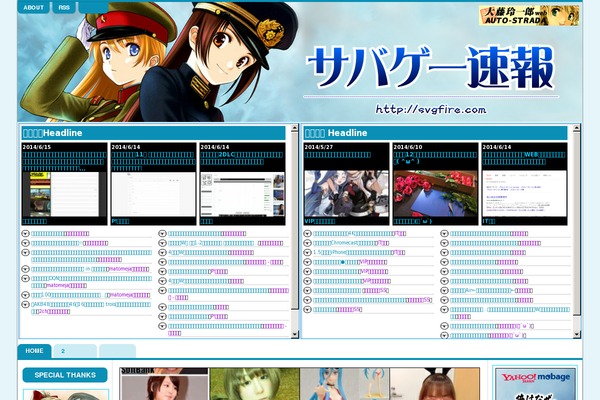Screen dimensions: 600x400
Task: Click right panel scrollbar down arrow
Action: (576, 334)
